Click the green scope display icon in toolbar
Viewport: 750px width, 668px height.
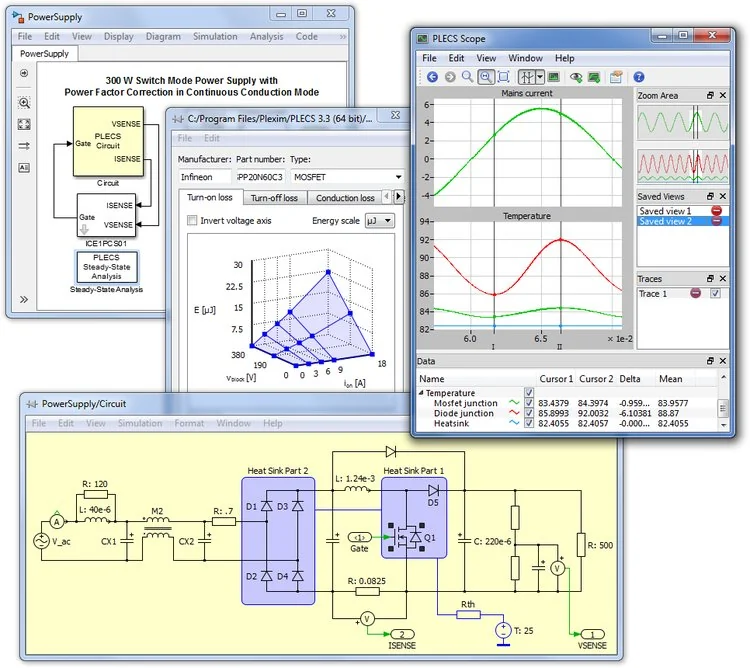(x=553, y=77)
